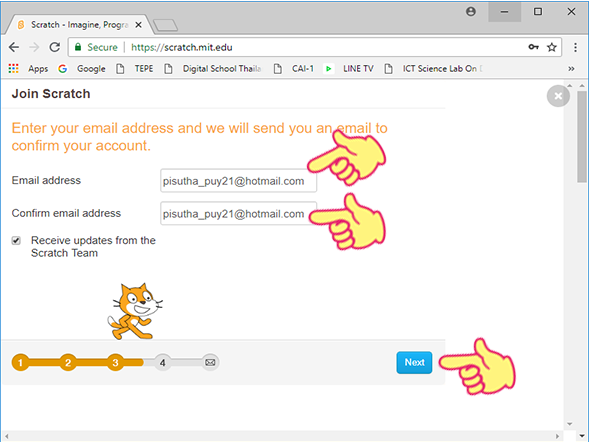Viewport: 589px width, 442px height.
Task: Click the horizontal scroll right arrow
Action: coord(557,436)
